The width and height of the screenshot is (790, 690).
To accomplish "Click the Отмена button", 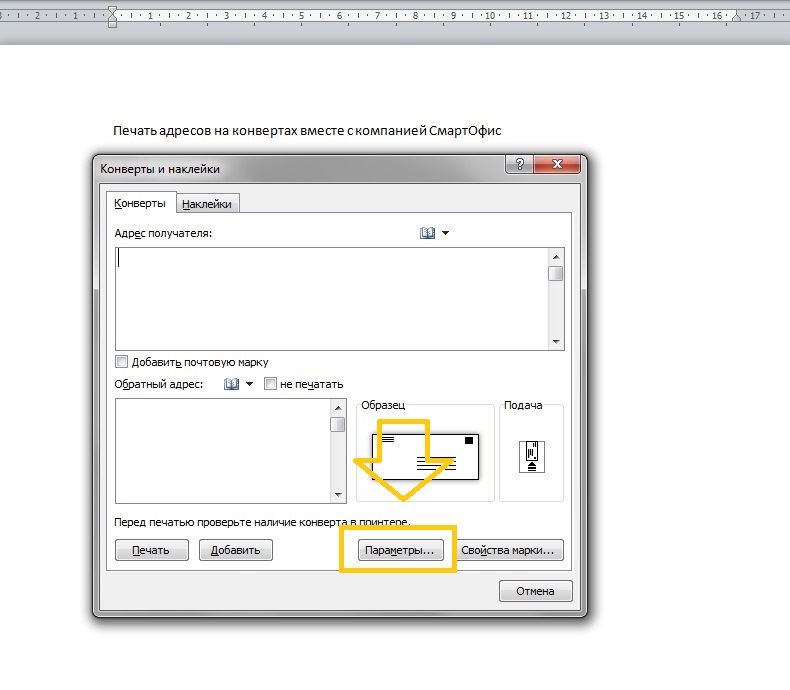I will click(x=535, y=591).
